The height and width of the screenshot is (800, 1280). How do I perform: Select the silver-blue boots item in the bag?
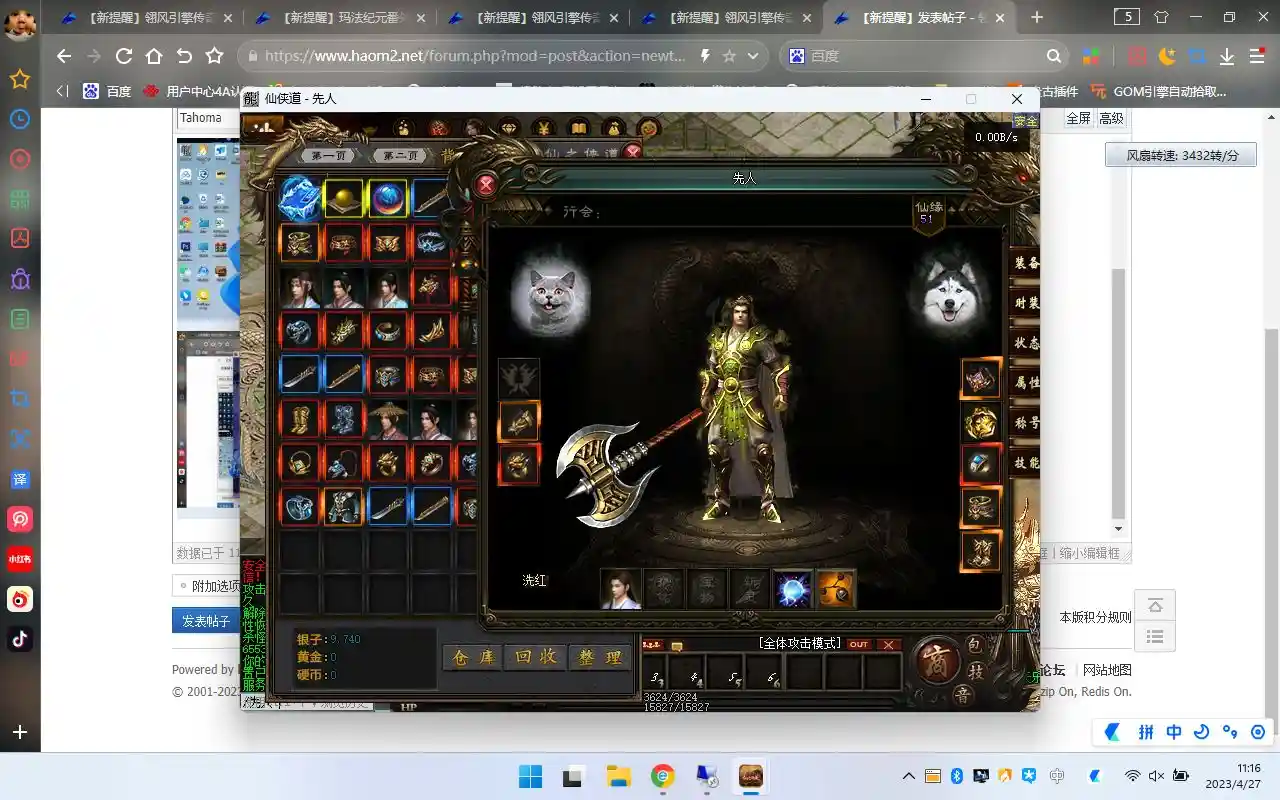343,420
